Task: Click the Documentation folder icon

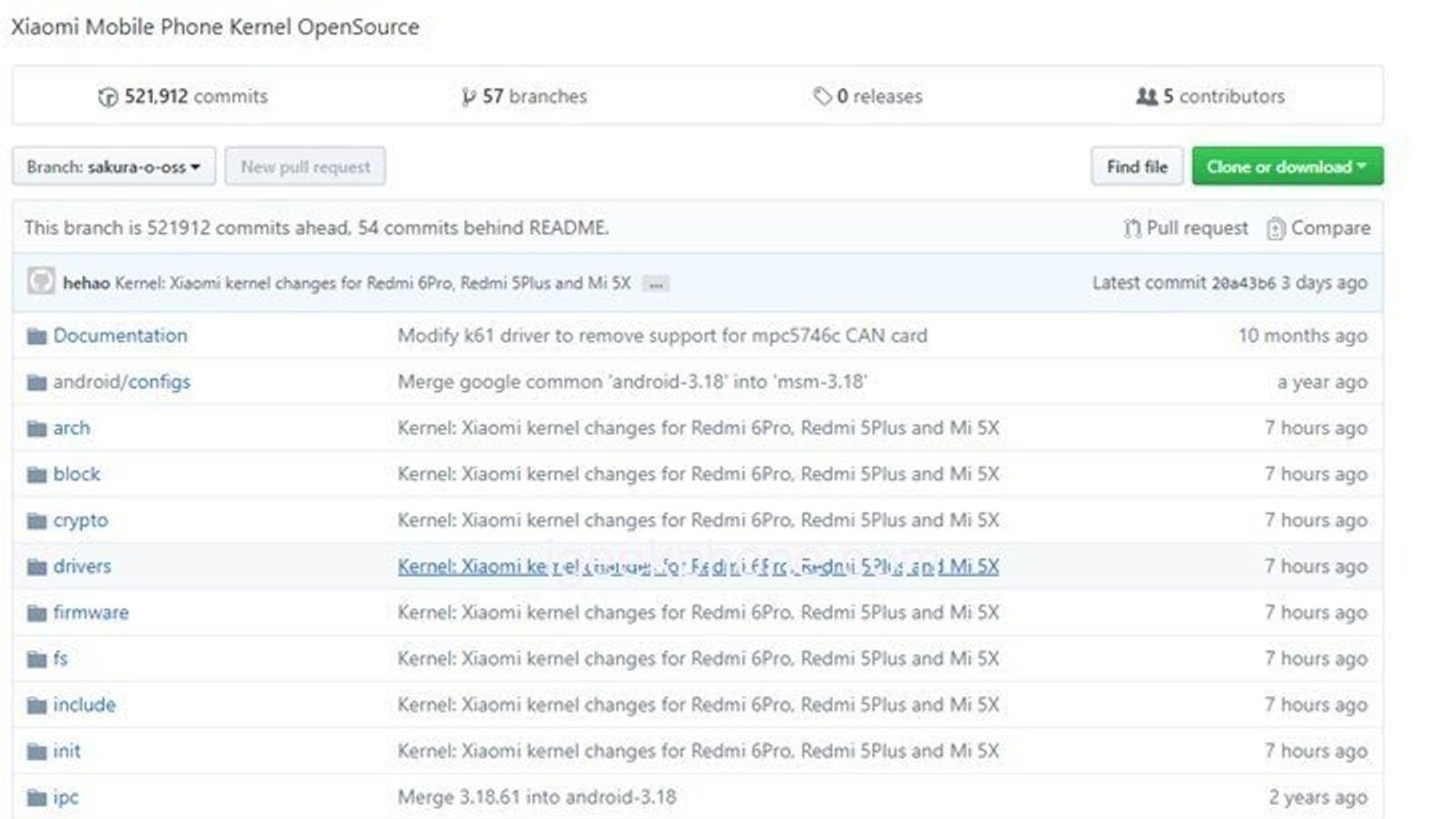Action: tap(36, 337)
